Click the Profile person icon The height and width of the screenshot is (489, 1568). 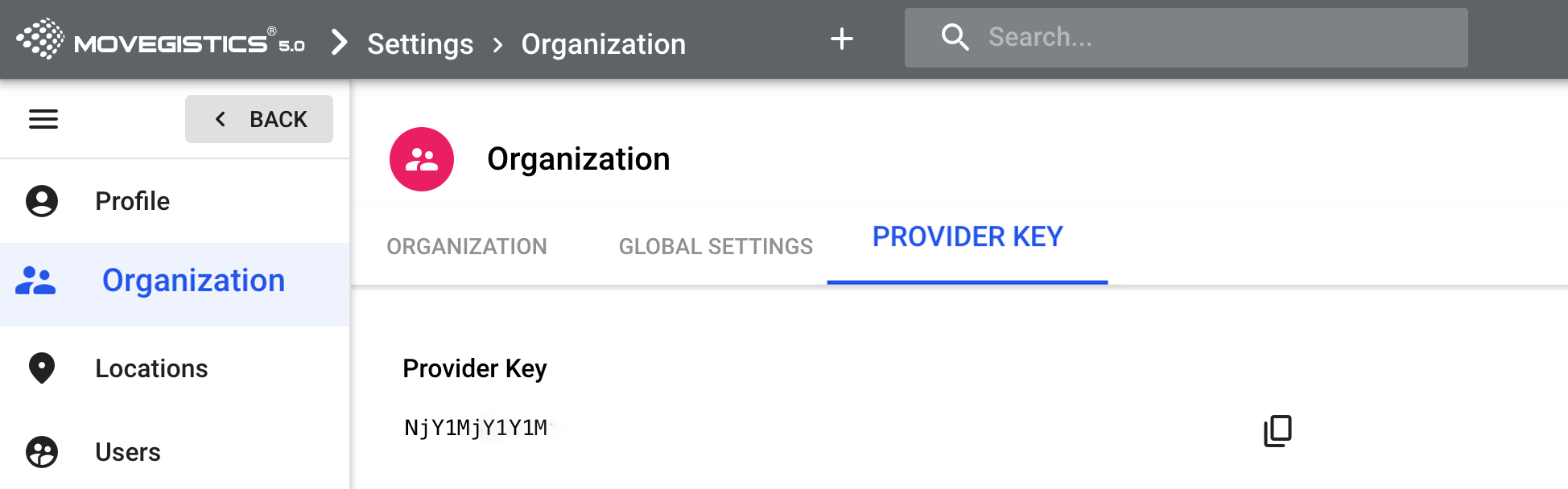[x=42, y=201]
